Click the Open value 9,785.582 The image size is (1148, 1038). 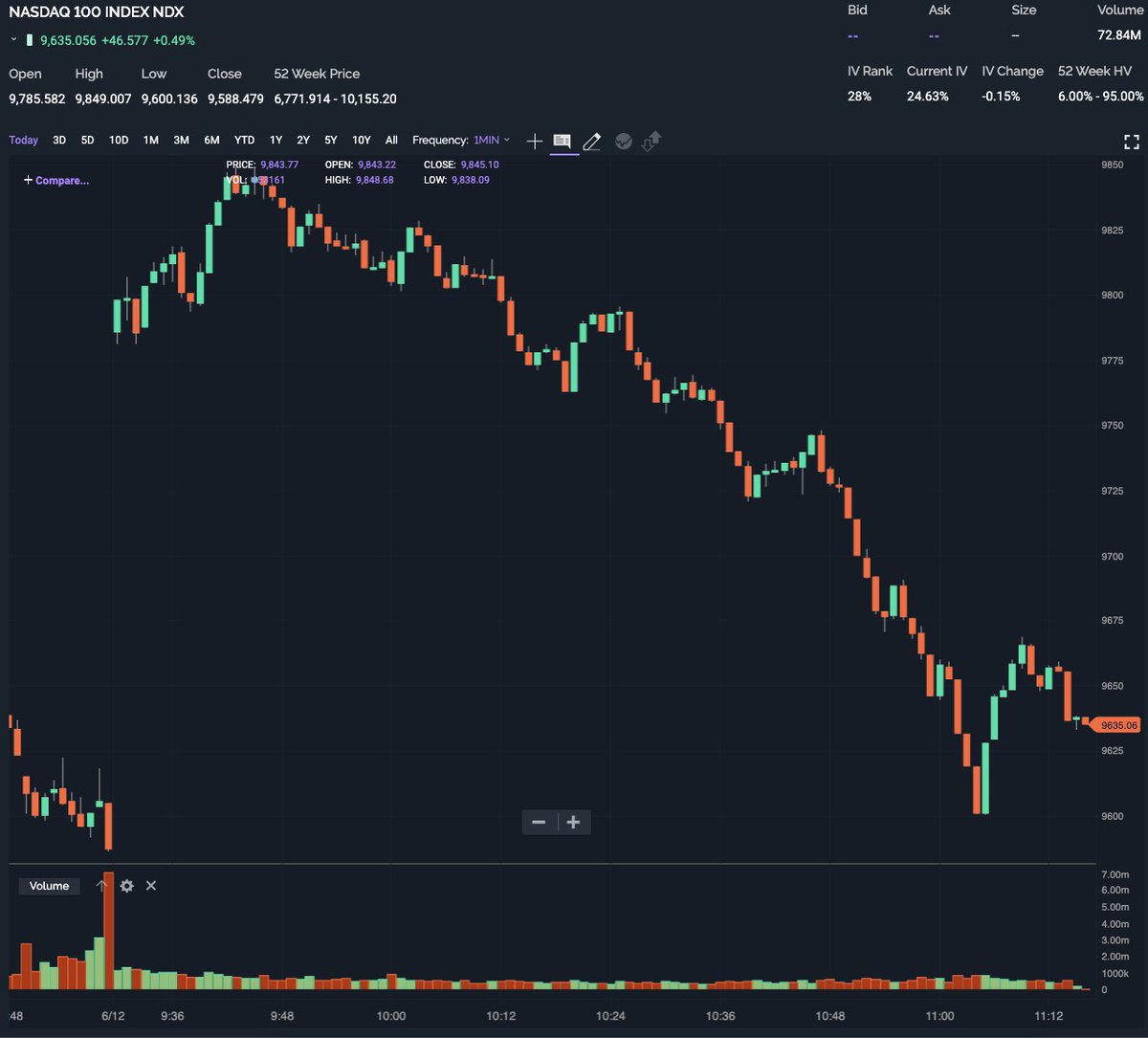37,99
